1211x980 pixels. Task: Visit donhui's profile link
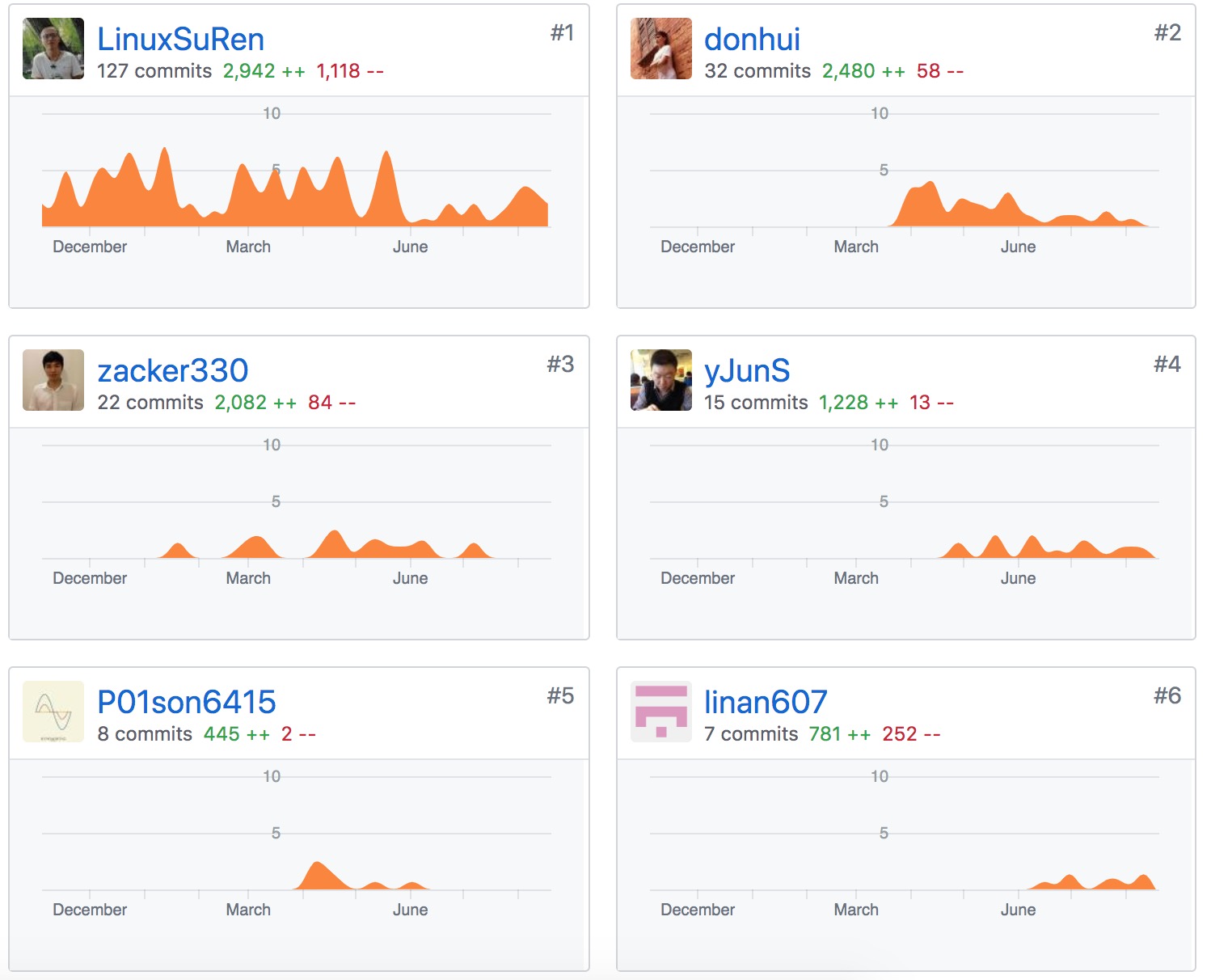click(752, 39)
